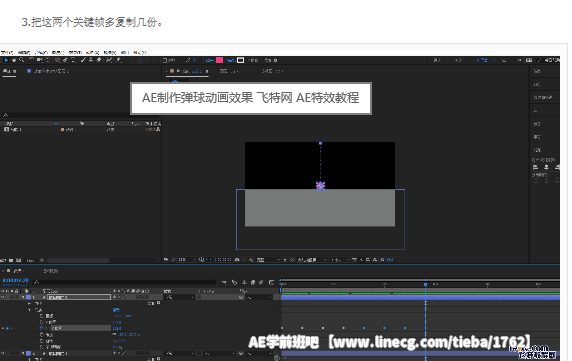
Task: Toggle visibility eye of second layer
Action: (x=3, y=353)
